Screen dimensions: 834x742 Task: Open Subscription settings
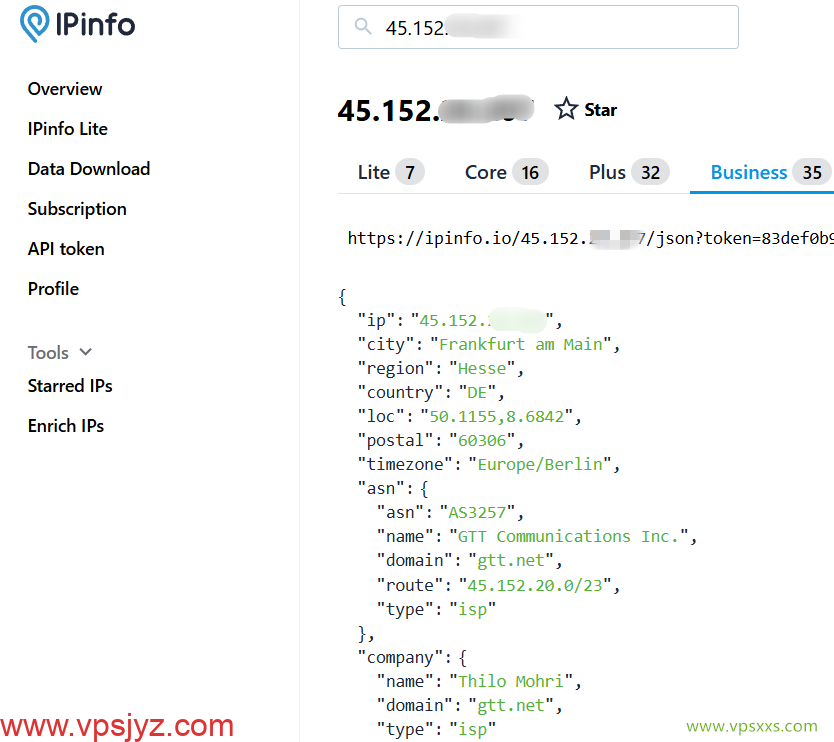(x=77, y=209)
